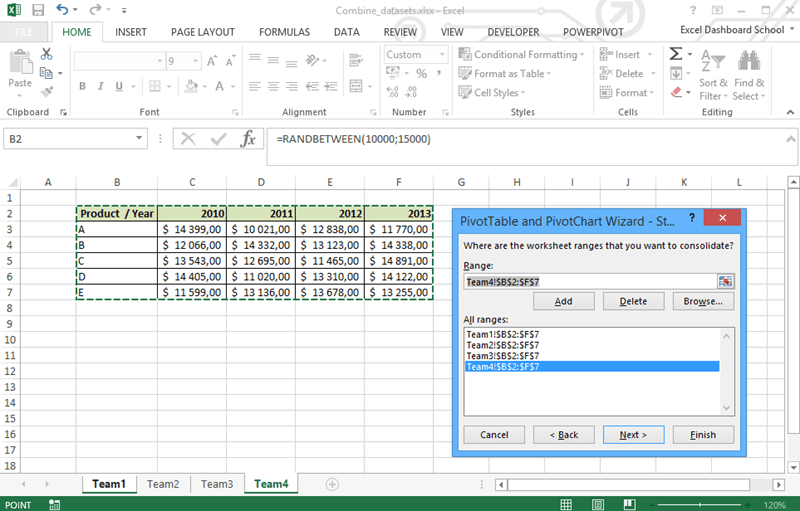The width and height of the screenshot is (800, 511).
Task: Select top vertical alignment
Action: pos(255,60)
